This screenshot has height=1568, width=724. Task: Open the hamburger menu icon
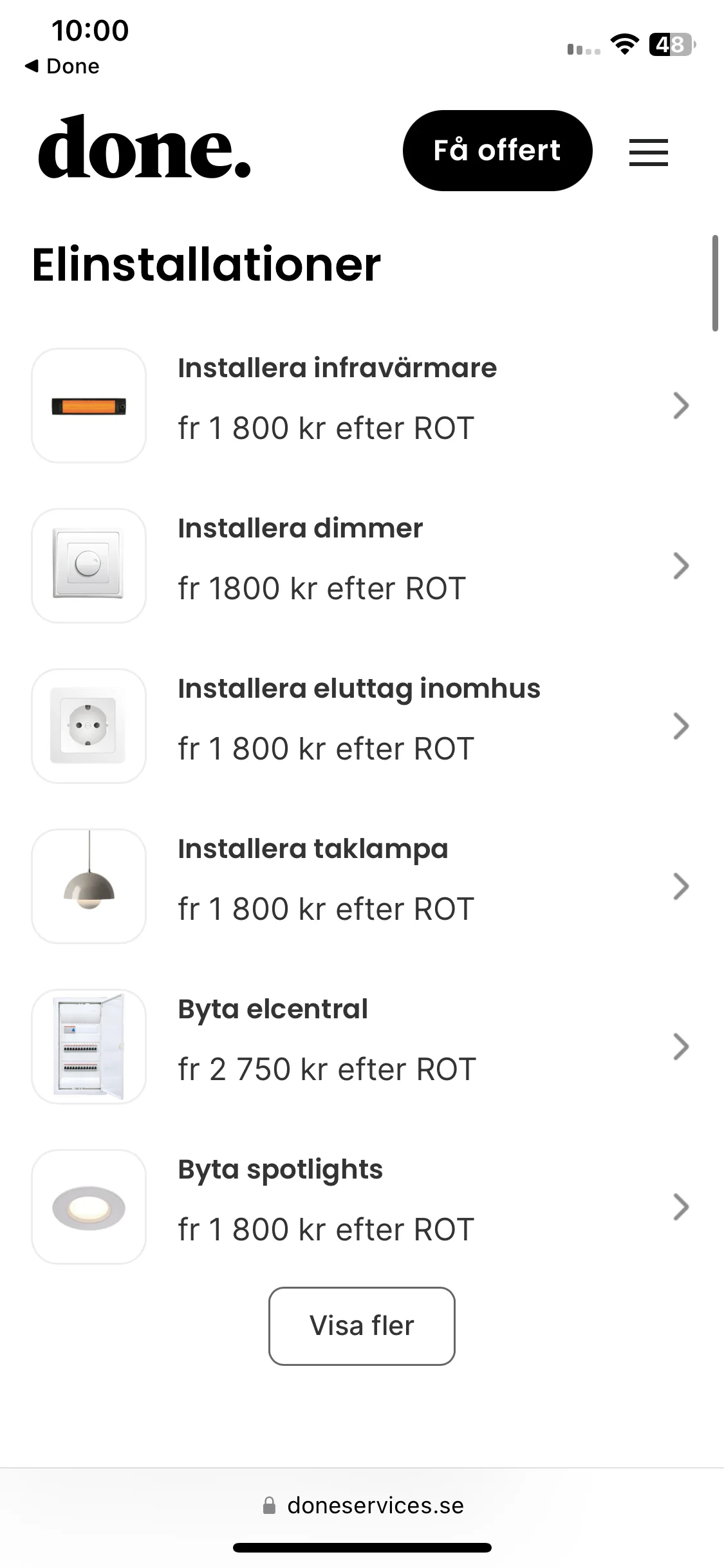coord(648,153)
